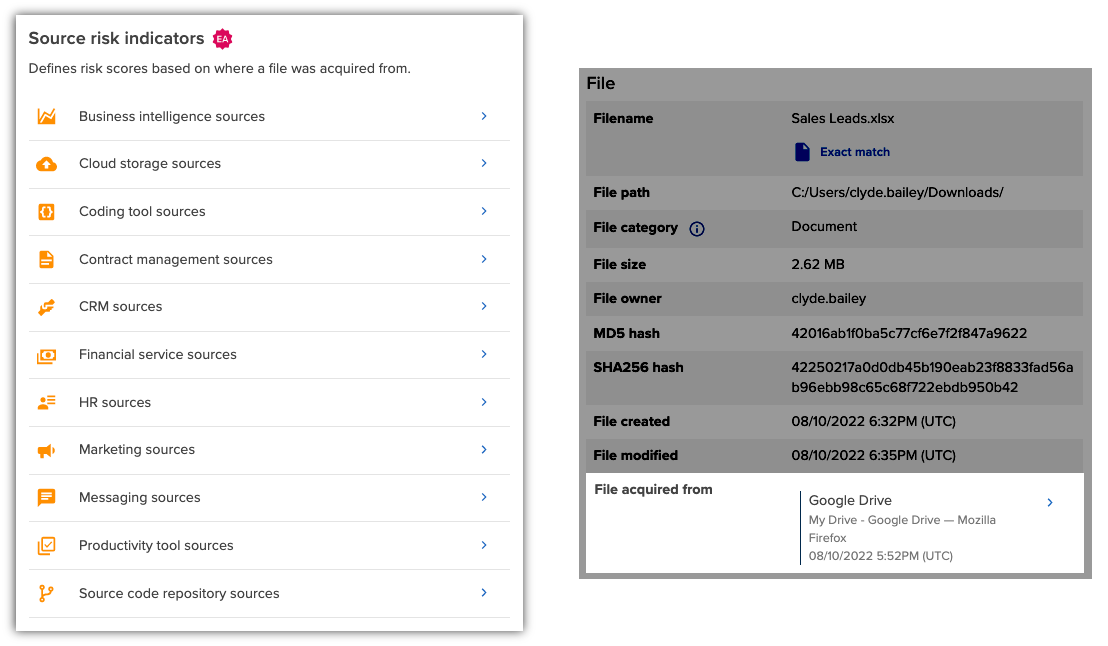
Task: Expand the Google Drive acquisition details
Action: (x=1049, y=502)
